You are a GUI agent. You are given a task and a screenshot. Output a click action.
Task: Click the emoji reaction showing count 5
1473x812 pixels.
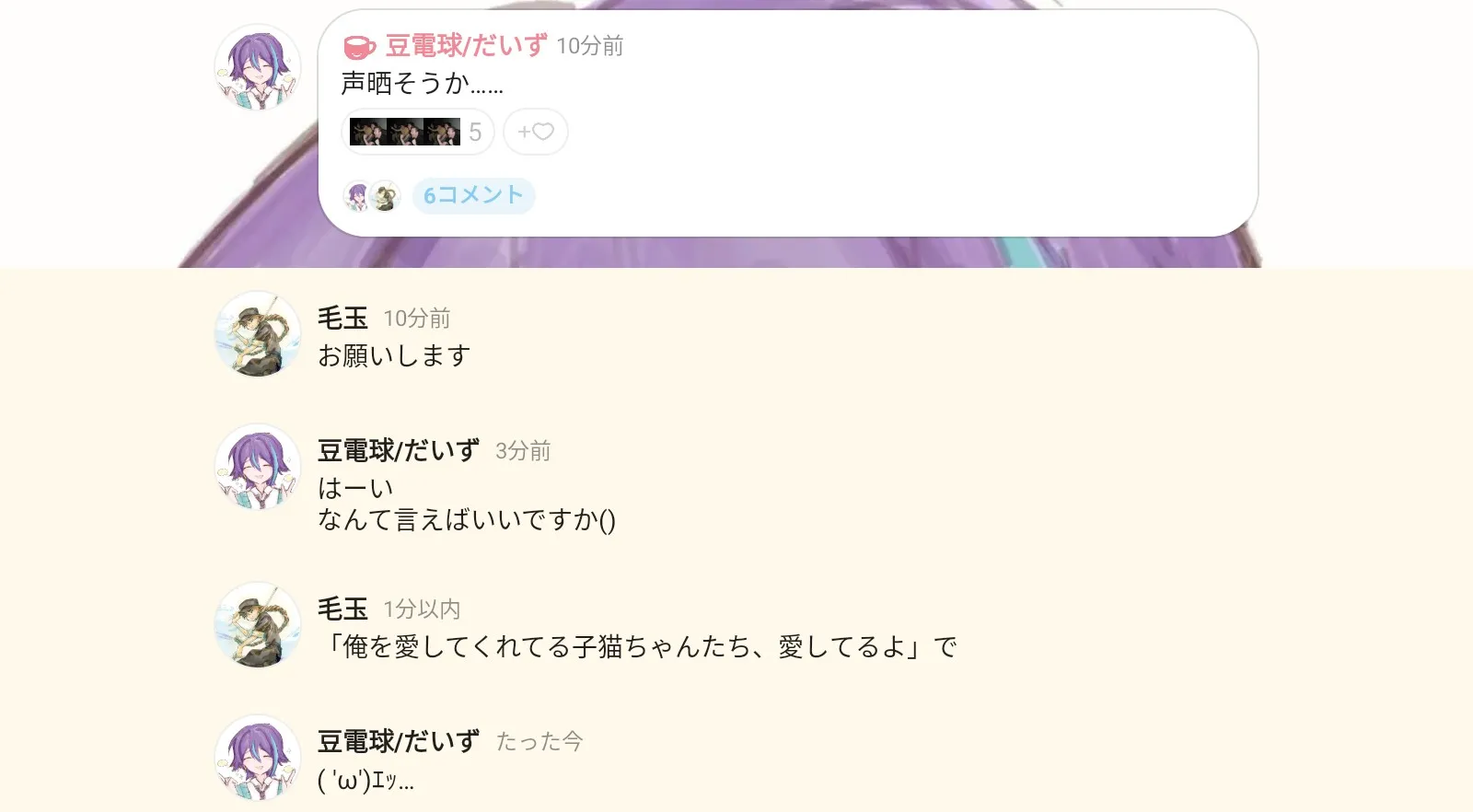pos(418,132)
